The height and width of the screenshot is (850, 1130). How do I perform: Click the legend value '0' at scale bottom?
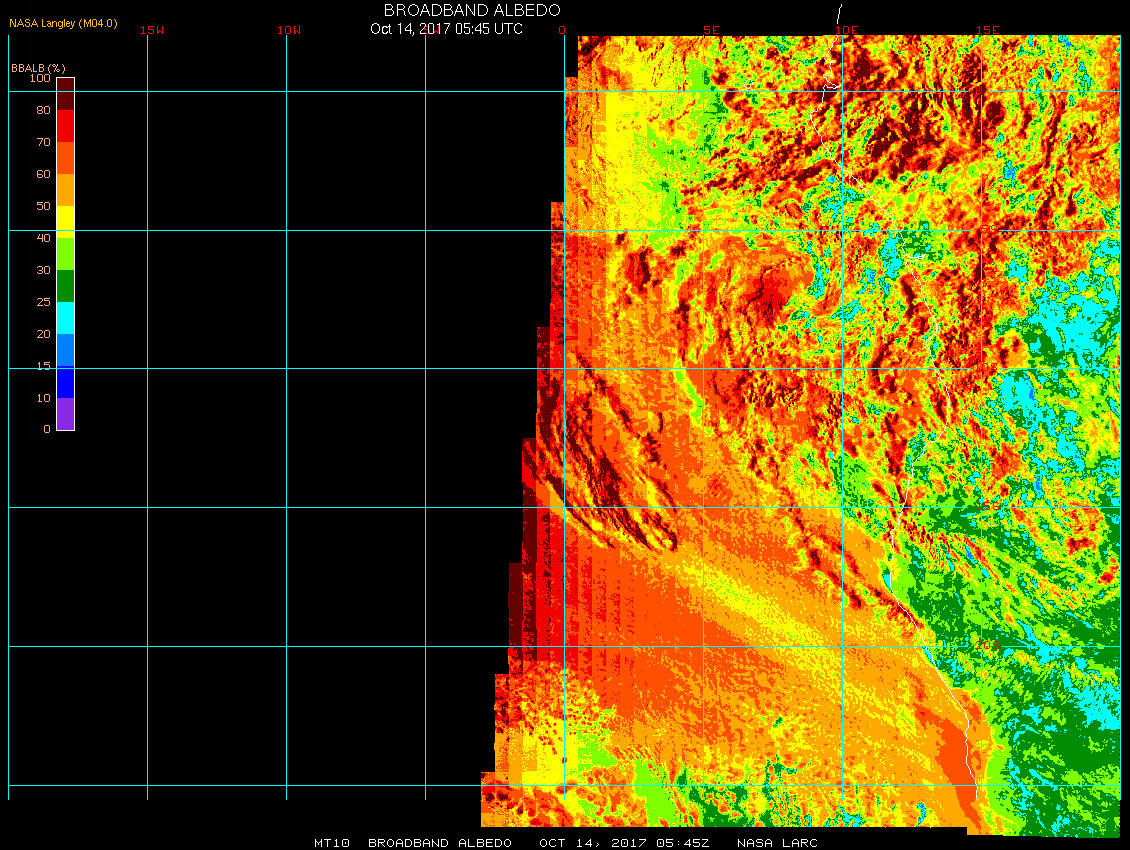pyautogui.click(x=47, y=429)
